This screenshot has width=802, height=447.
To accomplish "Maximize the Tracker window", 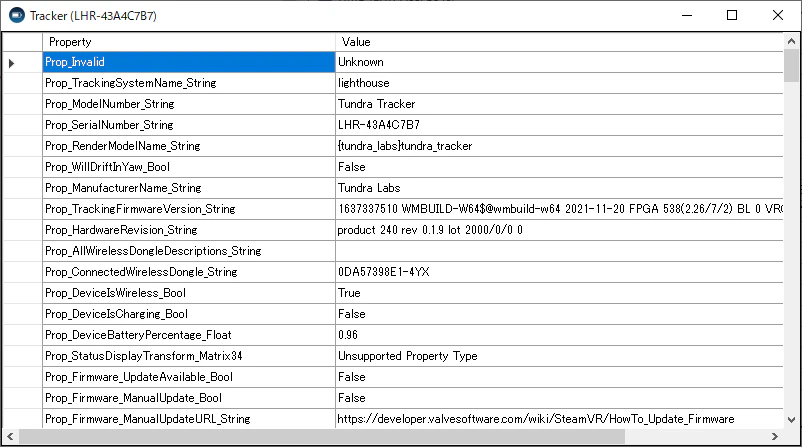I will [732, 15].
